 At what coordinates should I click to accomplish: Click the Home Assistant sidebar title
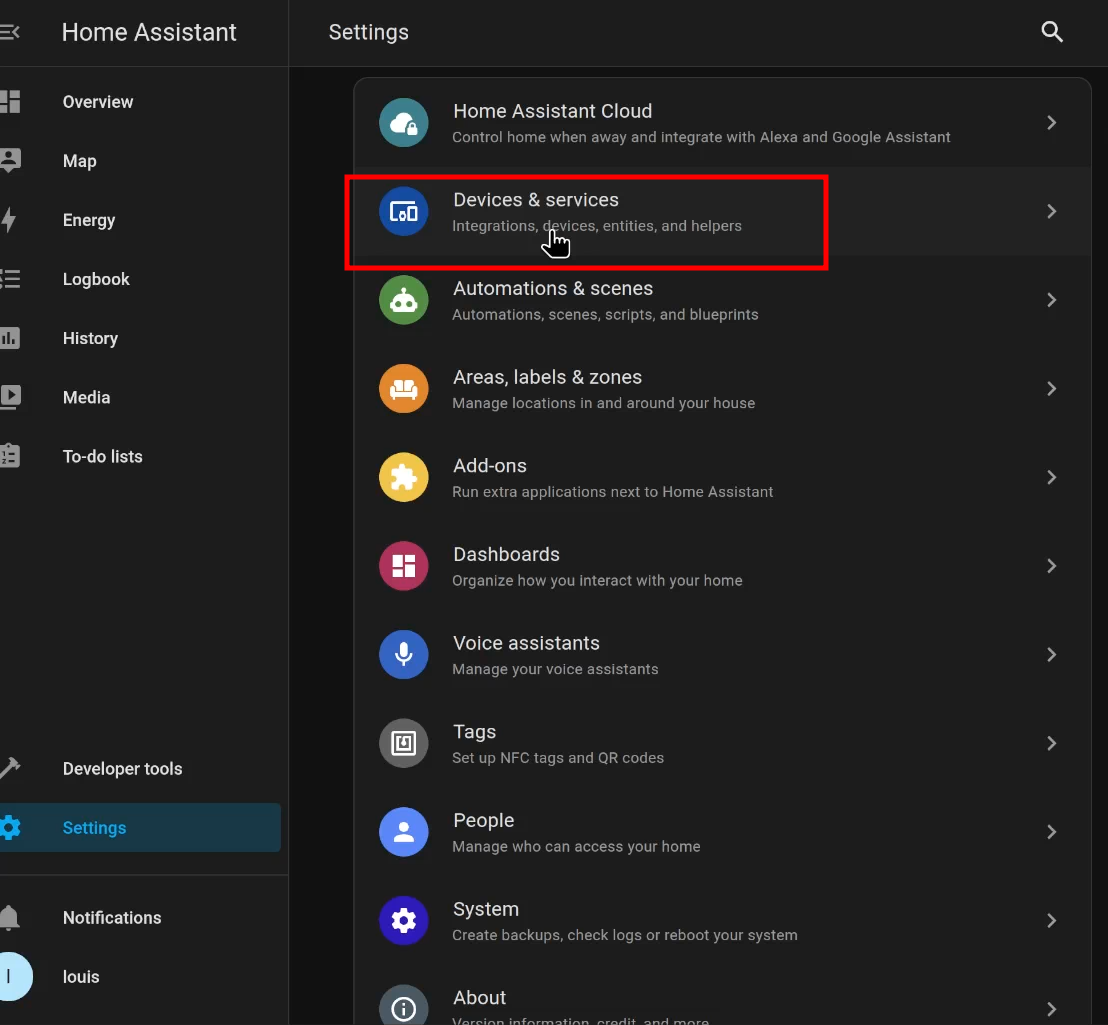click(x=149, y=32)
